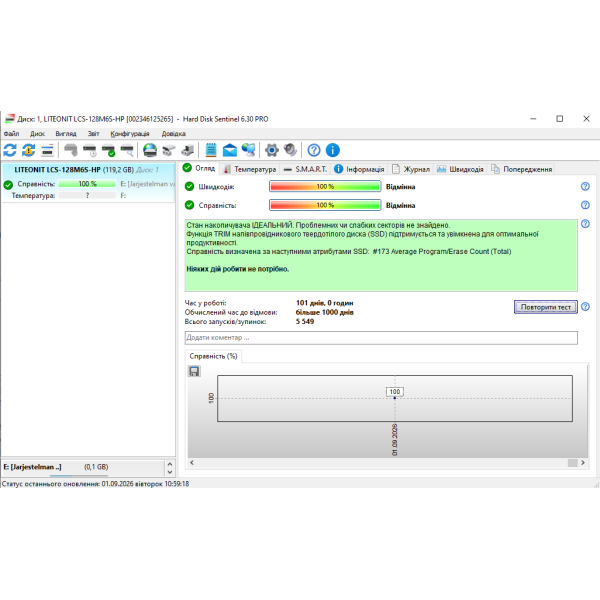This screenshot has height=600, width=600.
Task: Click the Повторити тест button
Action: click(545, 307)
